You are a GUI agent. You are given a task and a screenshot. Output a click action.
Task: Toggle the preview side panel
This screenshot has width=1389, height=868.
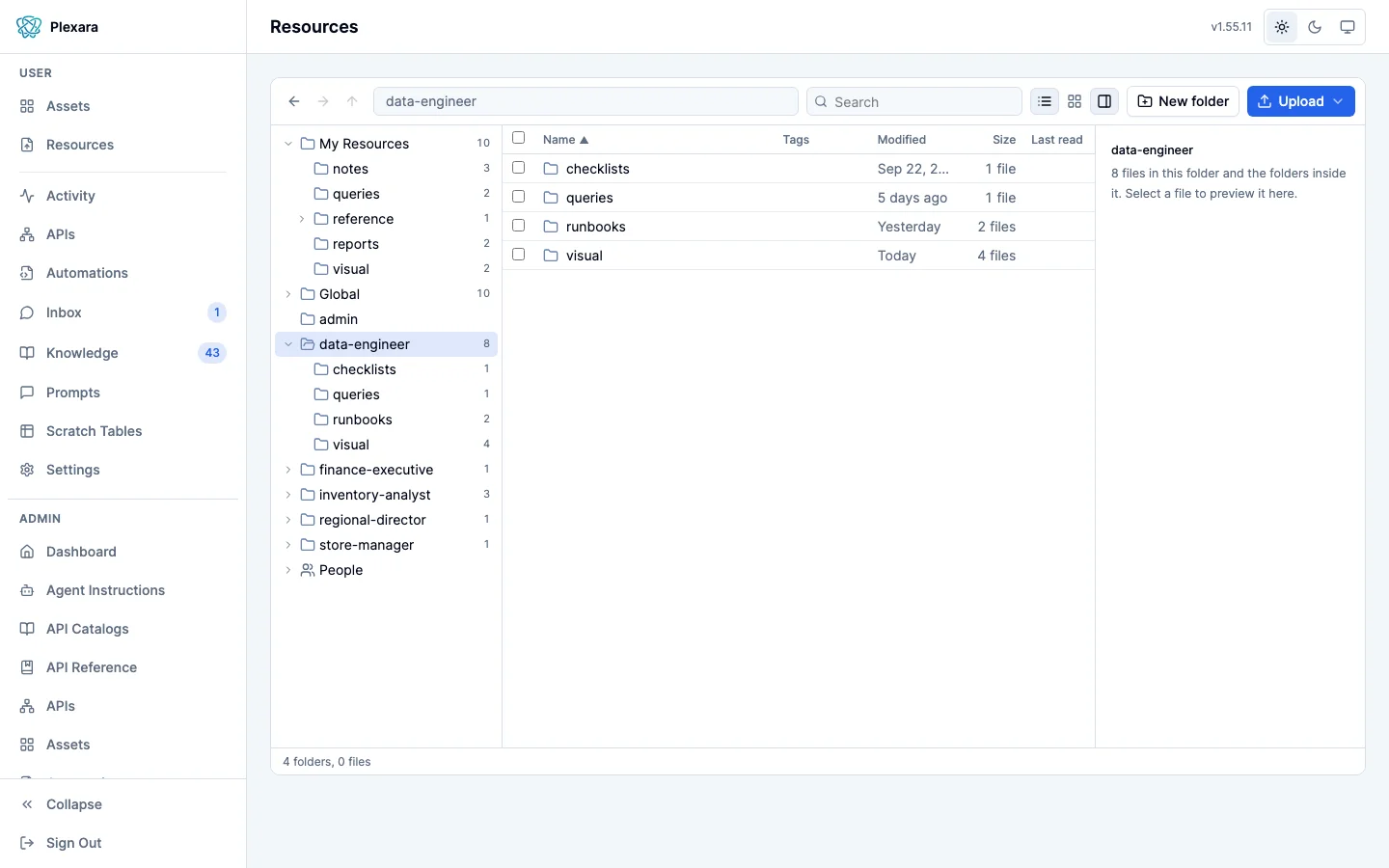(1104, 101)
